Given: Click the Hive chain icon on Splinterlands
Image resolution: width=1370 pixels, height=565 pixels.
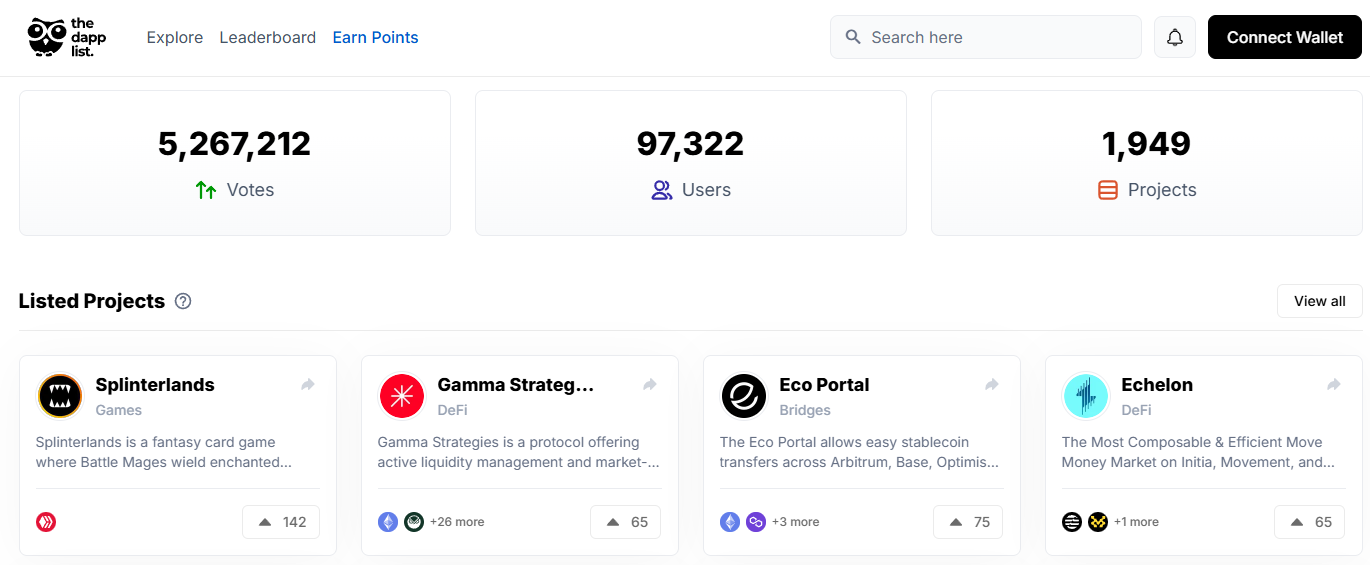Looking at the screenshot, I should 46,522.
